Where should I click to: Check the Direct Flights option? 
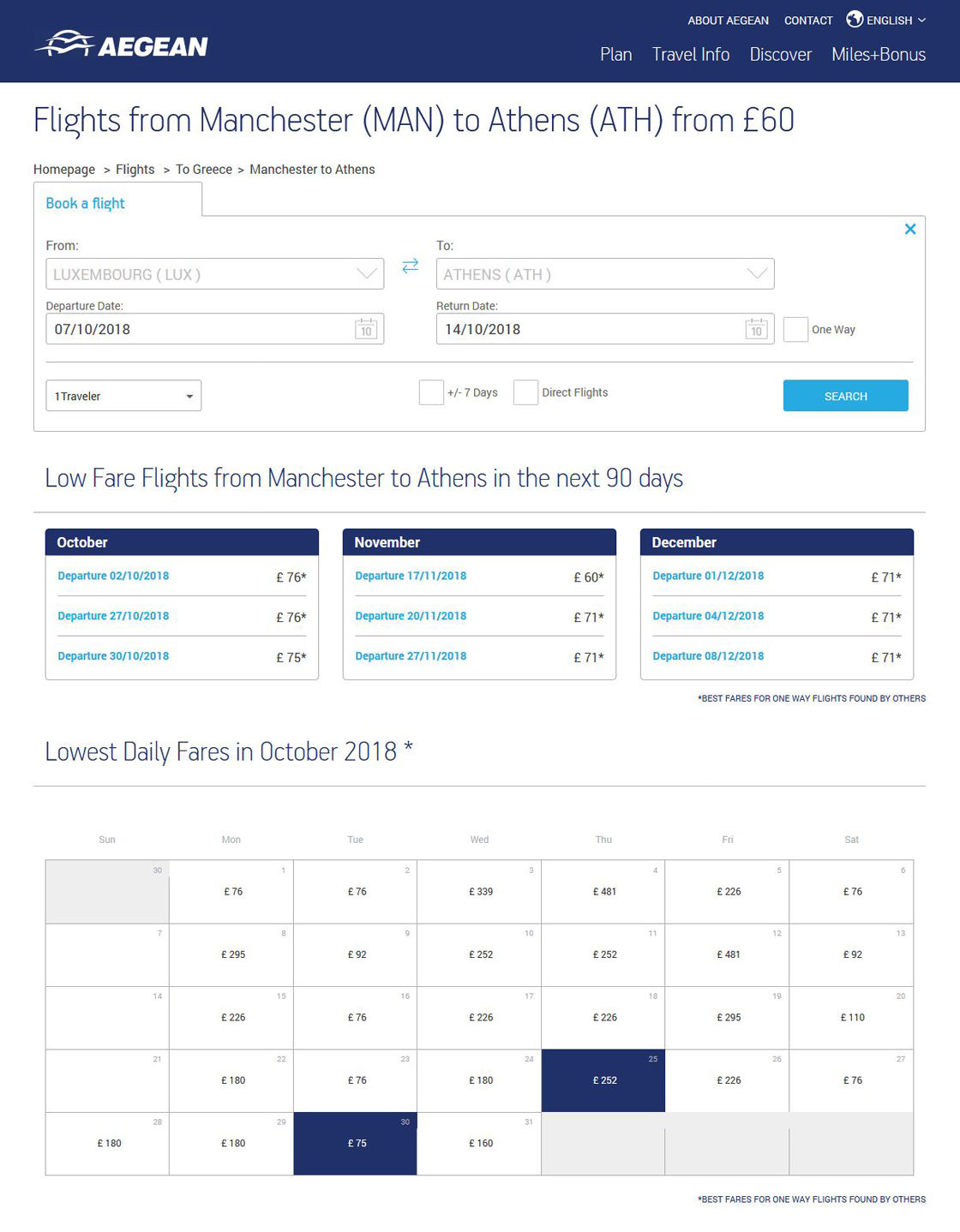[x=525, y=392]
